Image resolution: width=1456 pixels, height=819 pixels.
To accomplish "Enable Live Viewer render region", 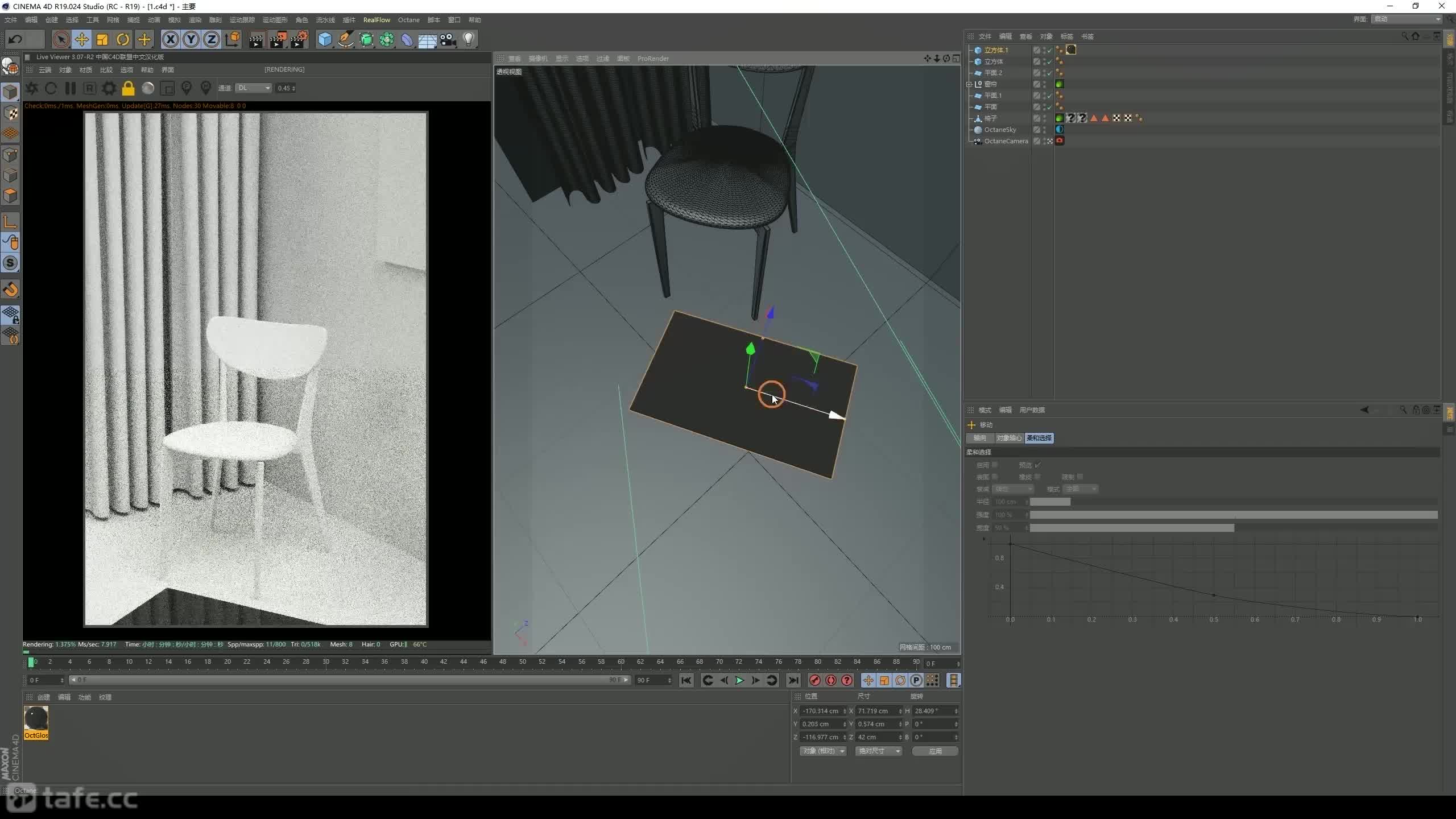I will [x=167, y=88].
